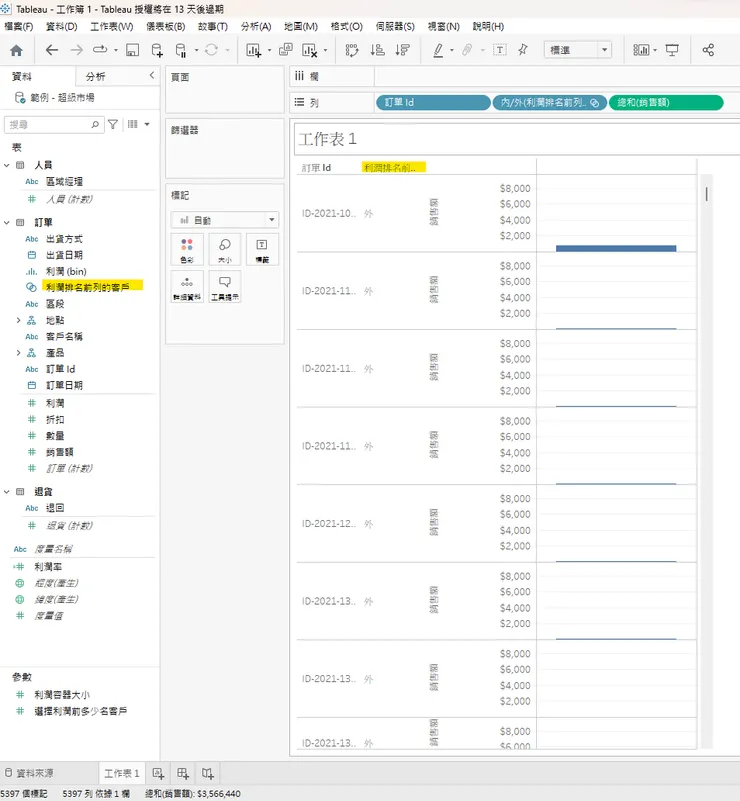The image size is (740, 801).
Task: Clear the sheet toolbar icon
Action: (x=309, y=50)
